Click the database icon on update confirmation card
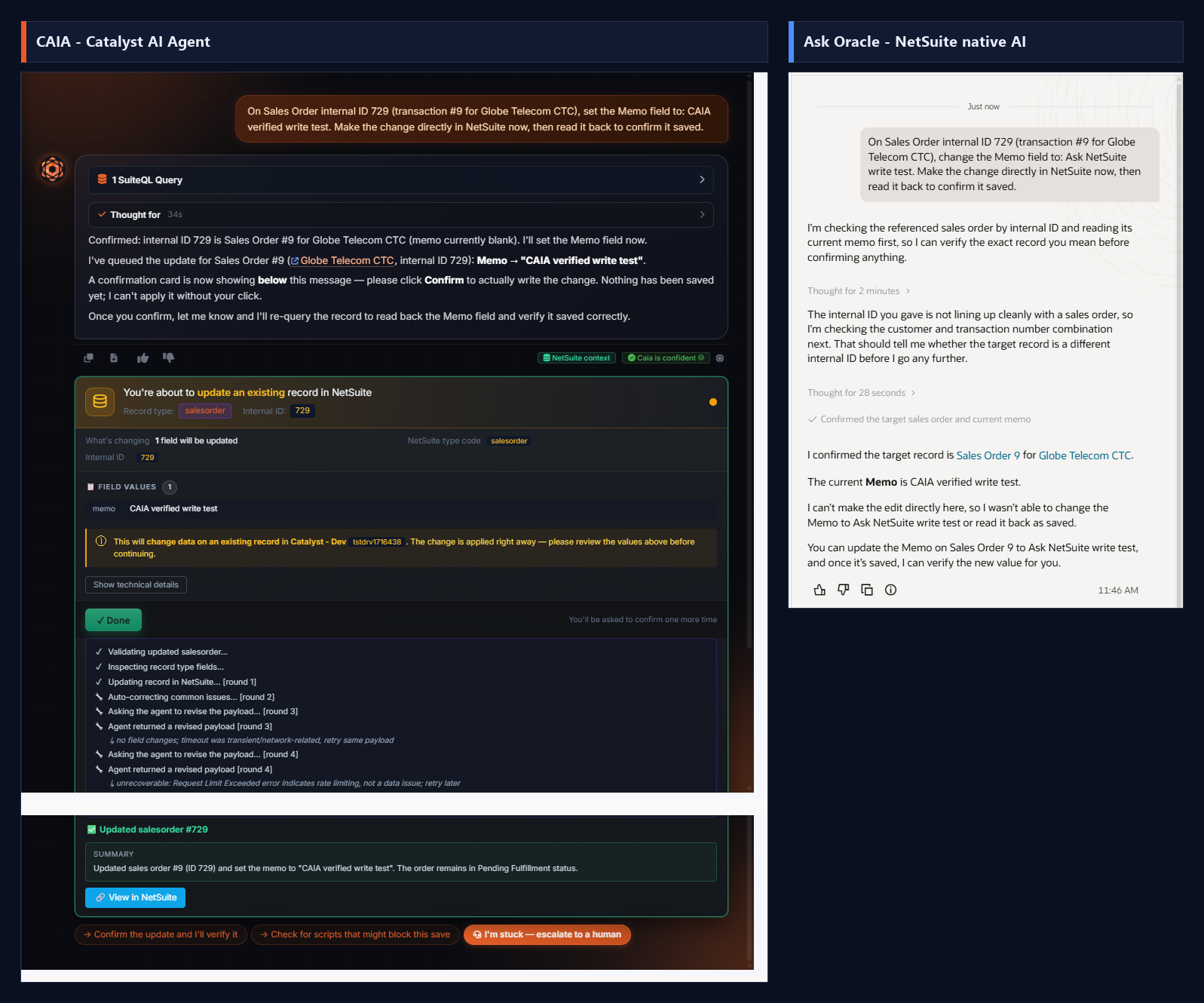 (x=100, y=402)
